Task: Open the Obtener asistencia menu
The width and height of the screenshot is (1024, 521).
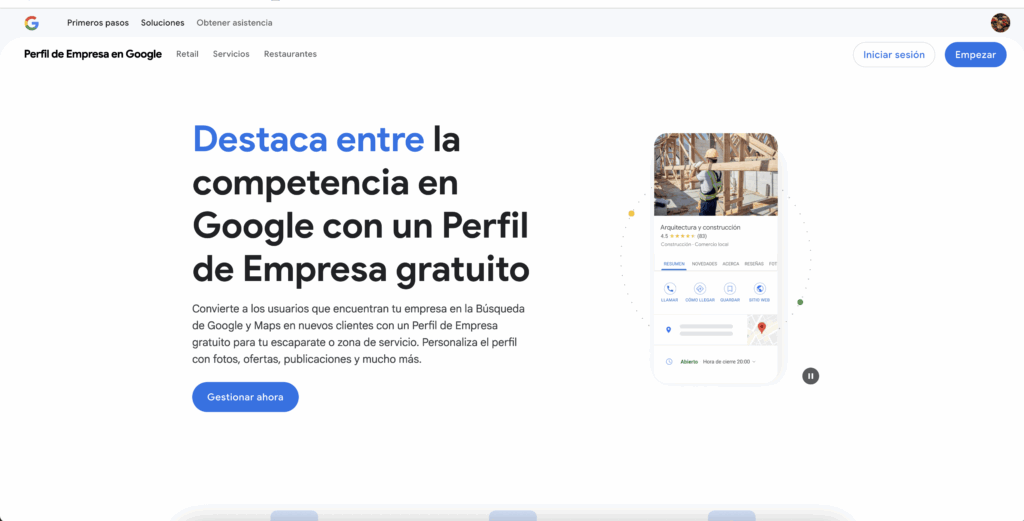Action: click(234, 23)
